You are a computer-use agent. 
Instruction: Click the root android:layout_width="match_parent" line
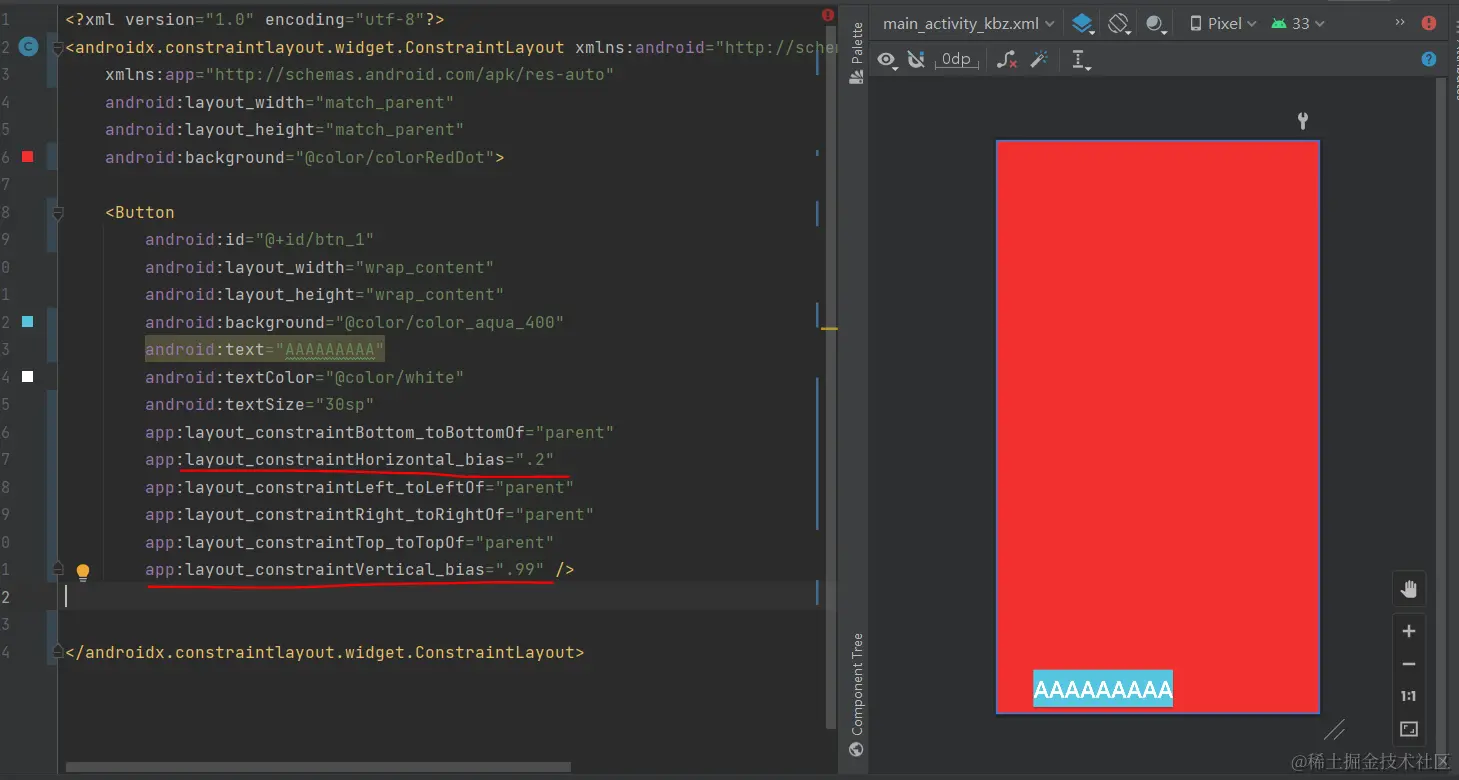click(x=280, y=102)
